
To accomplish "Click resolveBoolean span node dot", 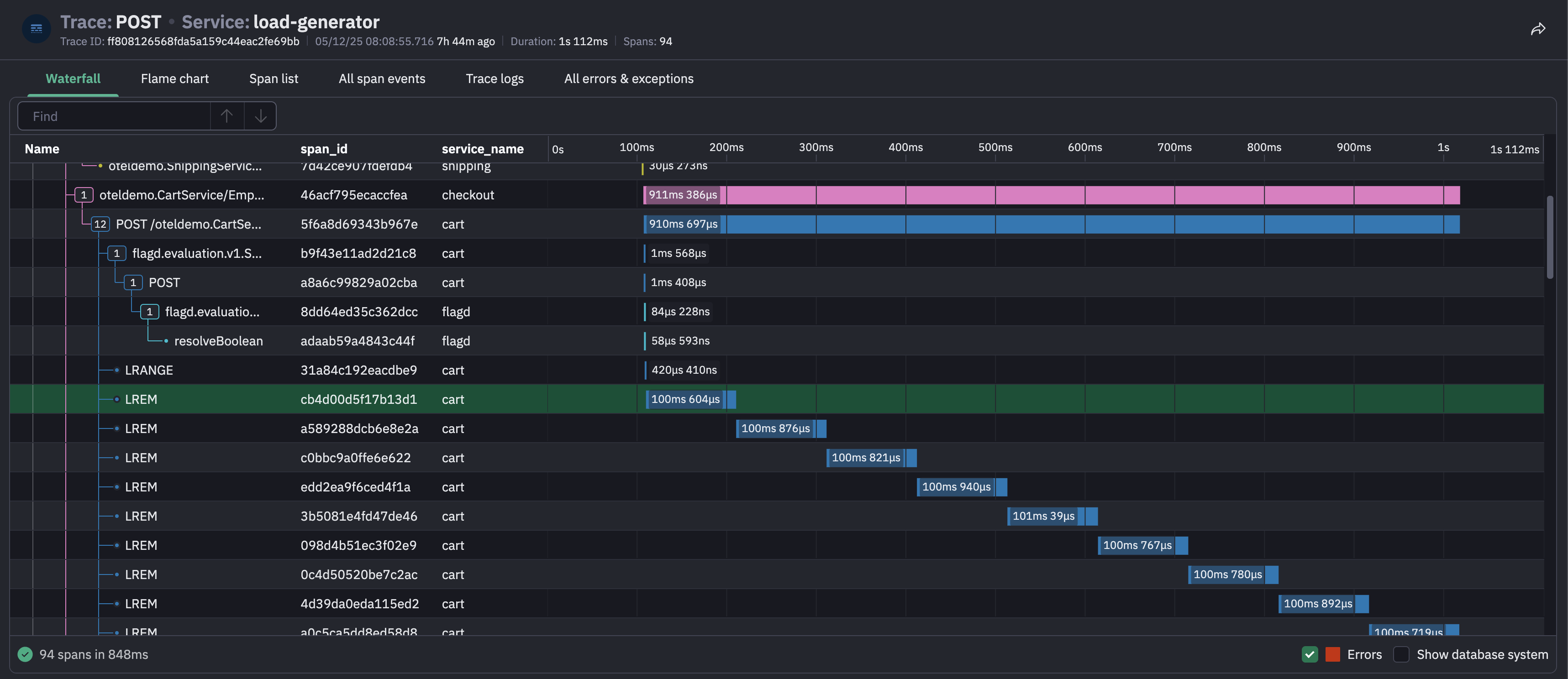I will 166,341.
